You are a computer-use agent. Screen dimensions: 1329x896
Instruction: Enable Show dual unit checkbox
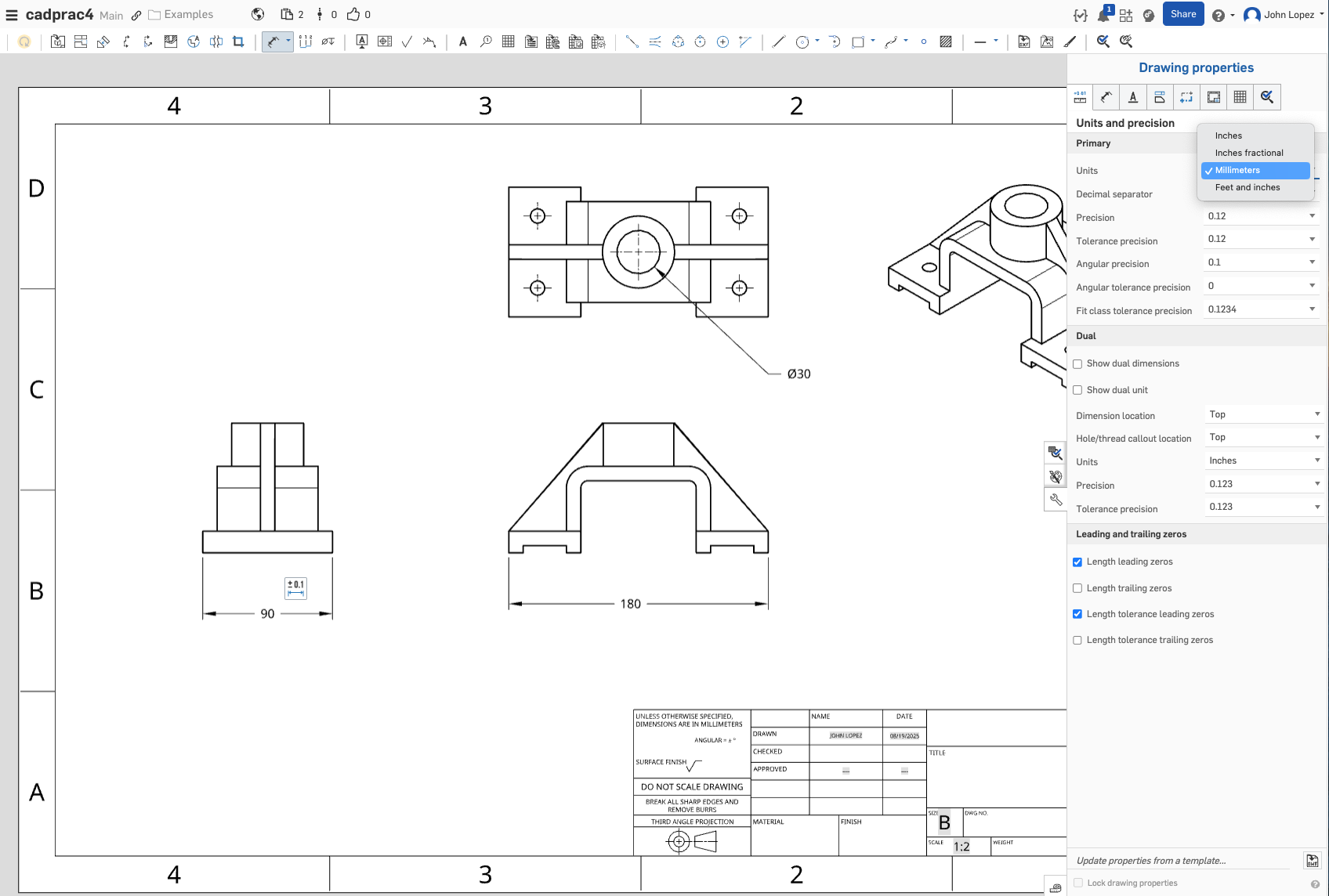(x=1077, y=390)
